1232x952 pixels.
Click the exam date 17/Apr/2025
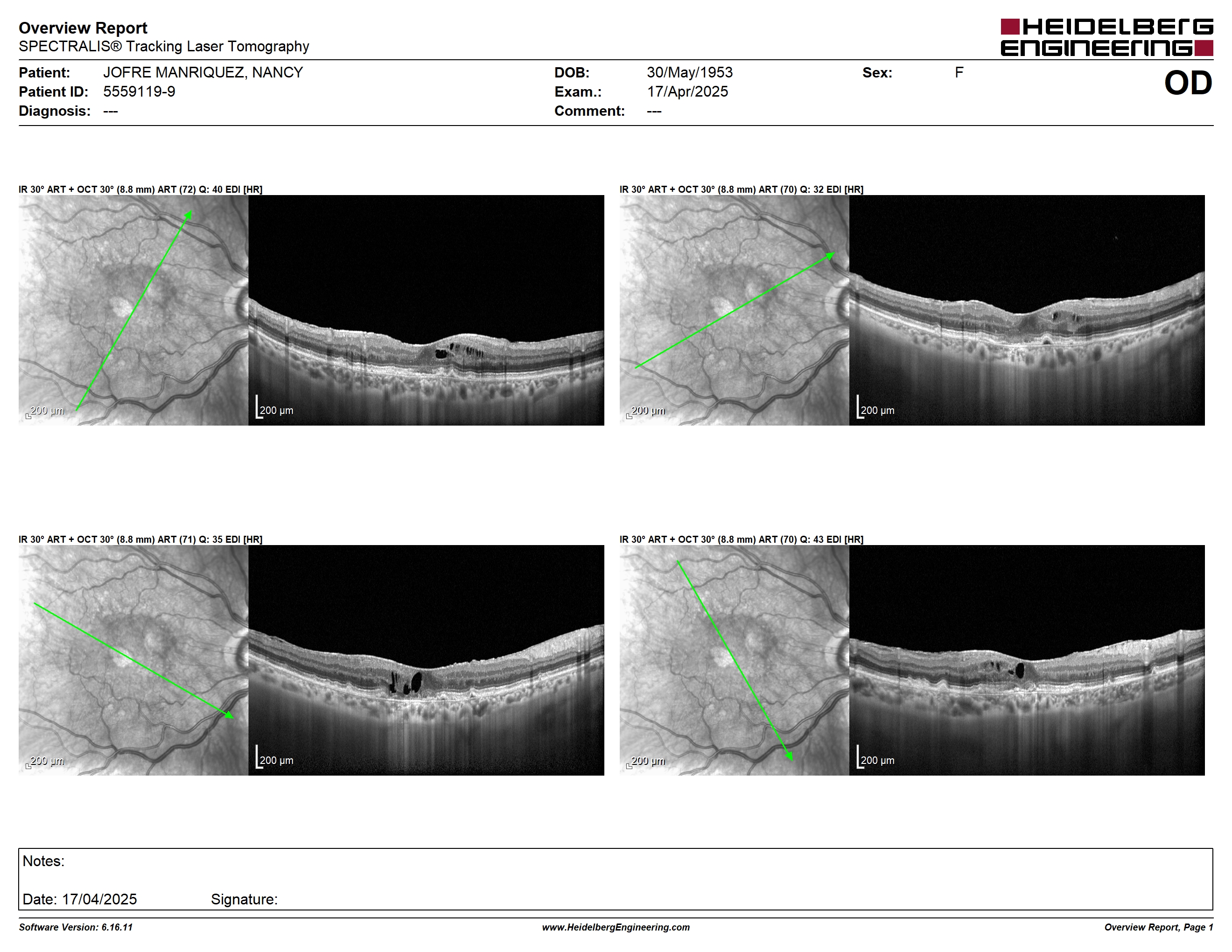coord(687,91)
